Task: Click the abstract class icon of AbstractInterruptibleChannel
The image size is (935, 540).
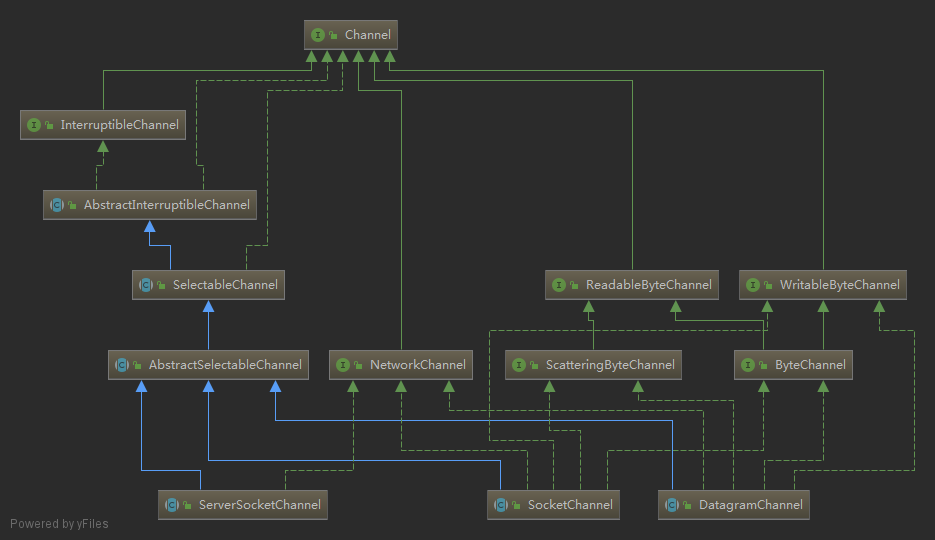Action: [x=57, y=205]
